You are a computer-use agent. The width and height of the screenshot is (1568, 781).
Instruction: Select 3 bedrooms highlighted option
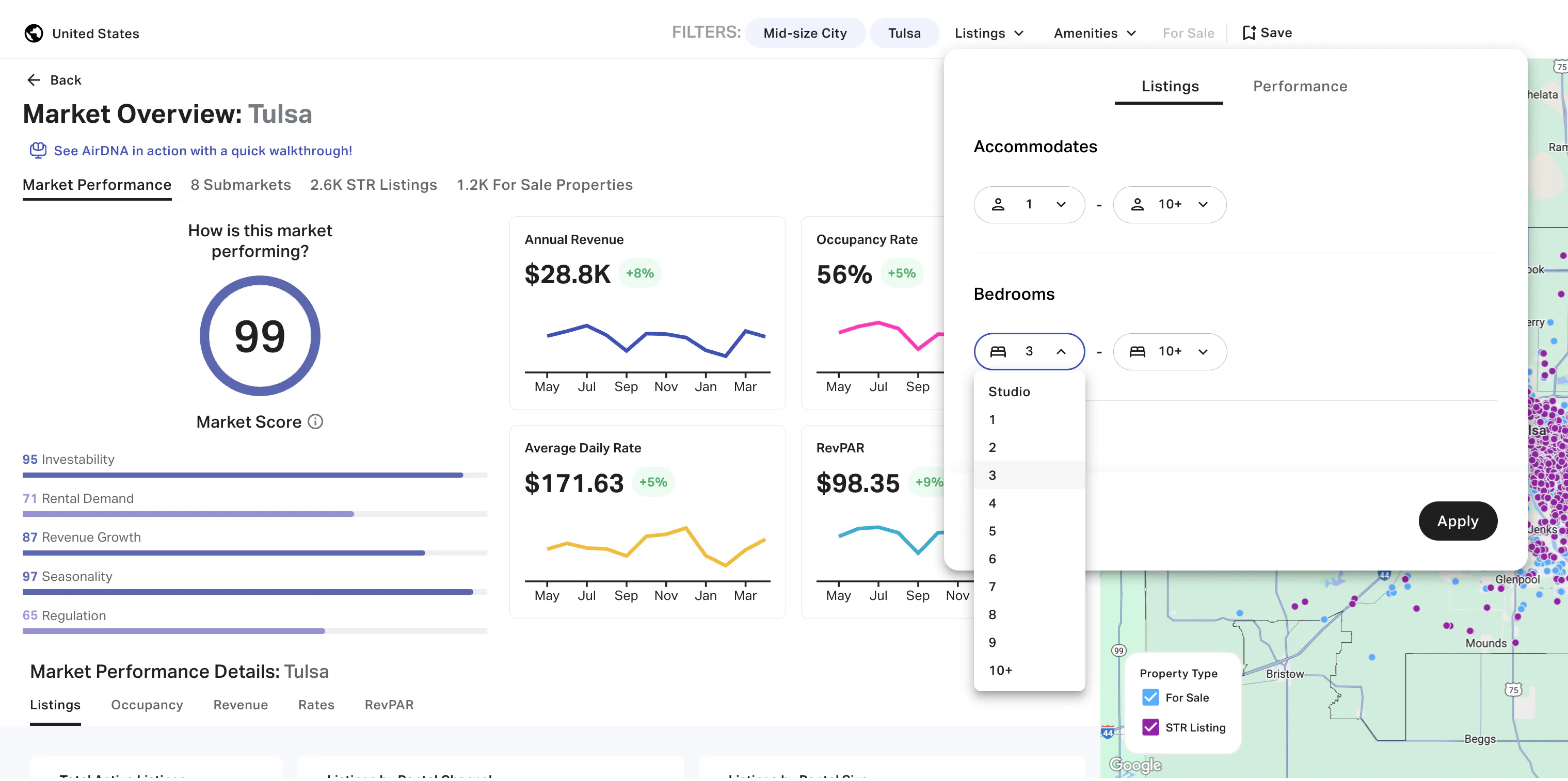coord(1029,476)
